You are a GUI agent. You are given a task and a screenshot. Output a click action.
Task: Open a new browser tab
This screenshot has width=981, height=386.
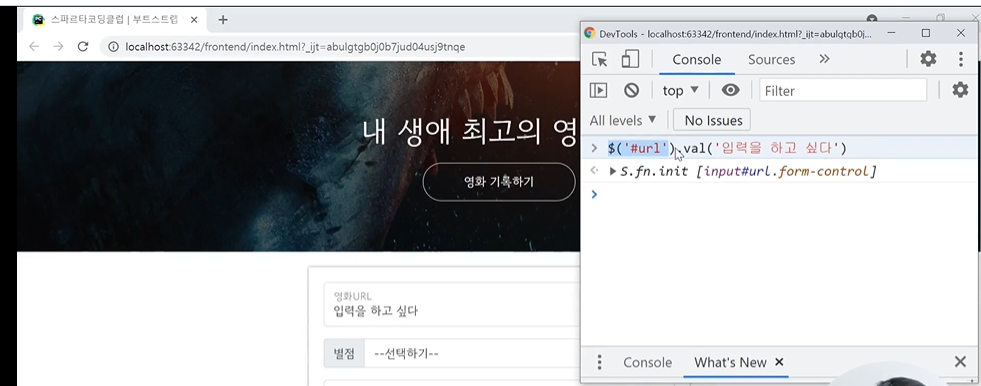click(x=222, y=19)
